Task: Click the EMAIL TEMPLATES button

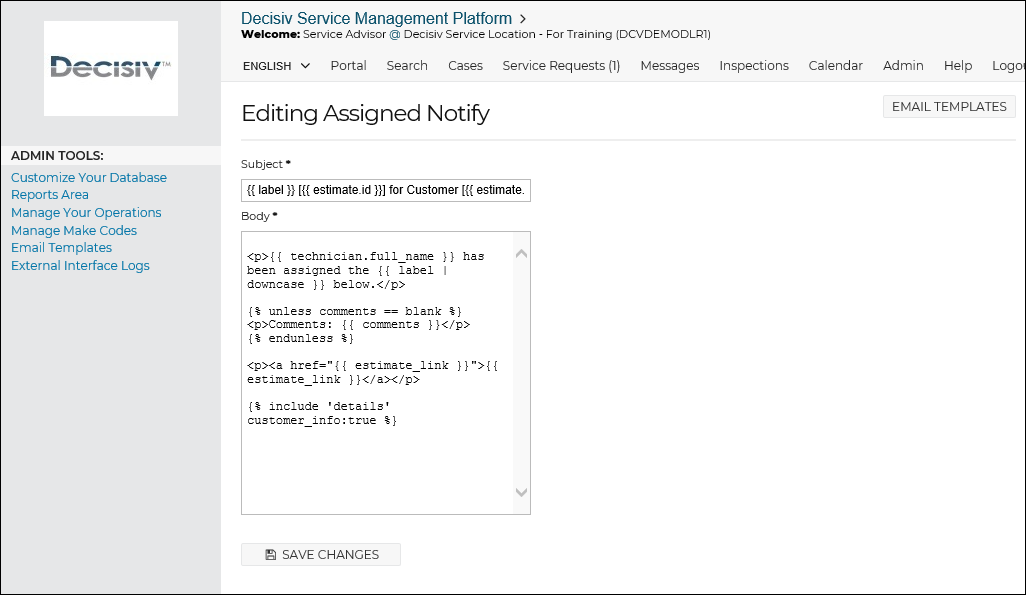Action: (x=949, y=107)
